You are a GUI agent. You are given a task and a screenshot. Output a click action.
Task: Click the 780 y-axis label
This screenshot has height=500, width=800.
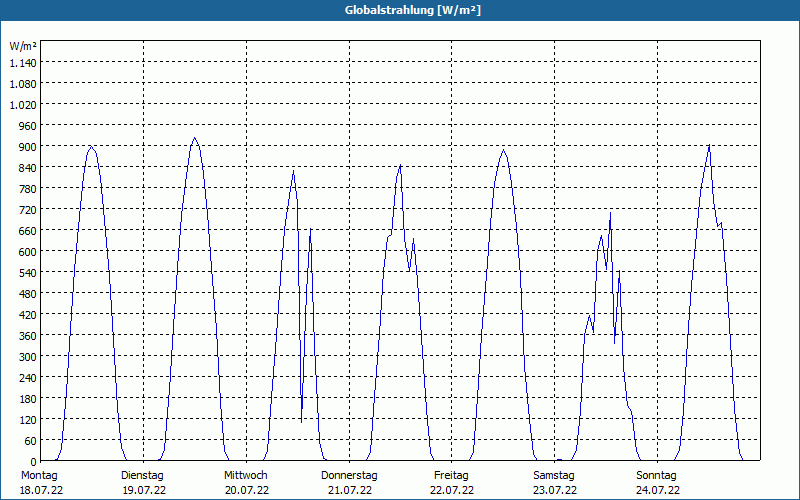[28, 189]
